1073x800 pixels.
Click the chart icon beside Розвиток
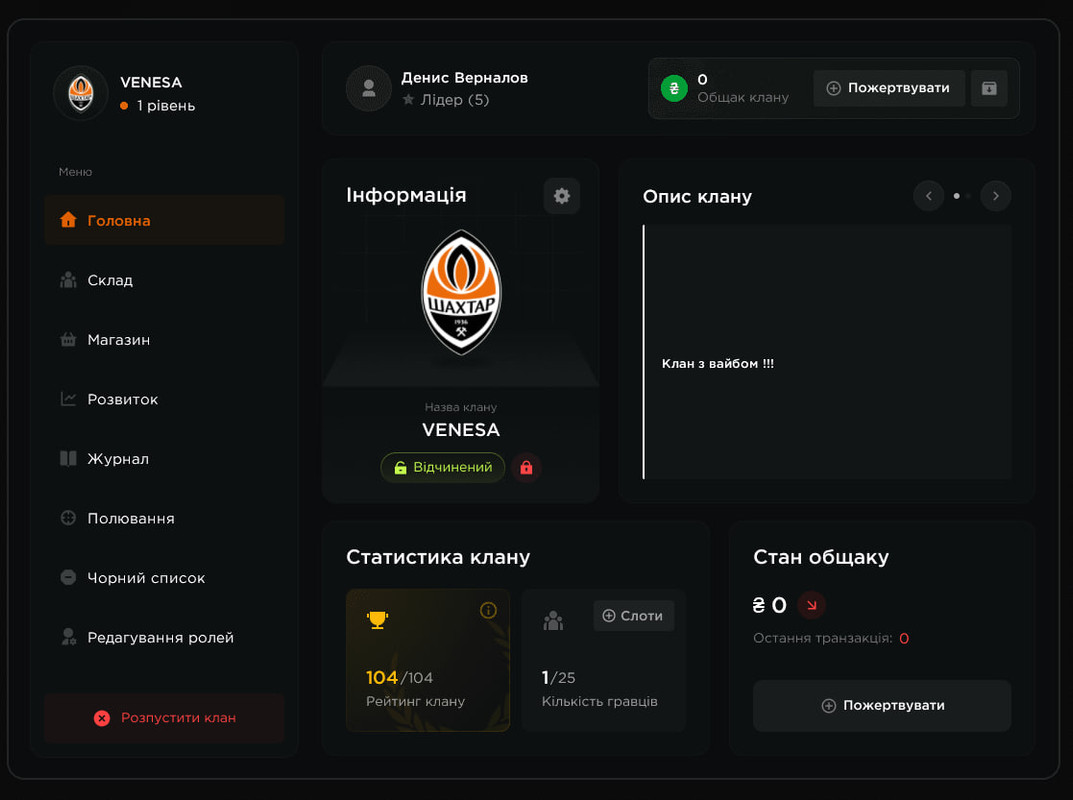coord(68,398)
